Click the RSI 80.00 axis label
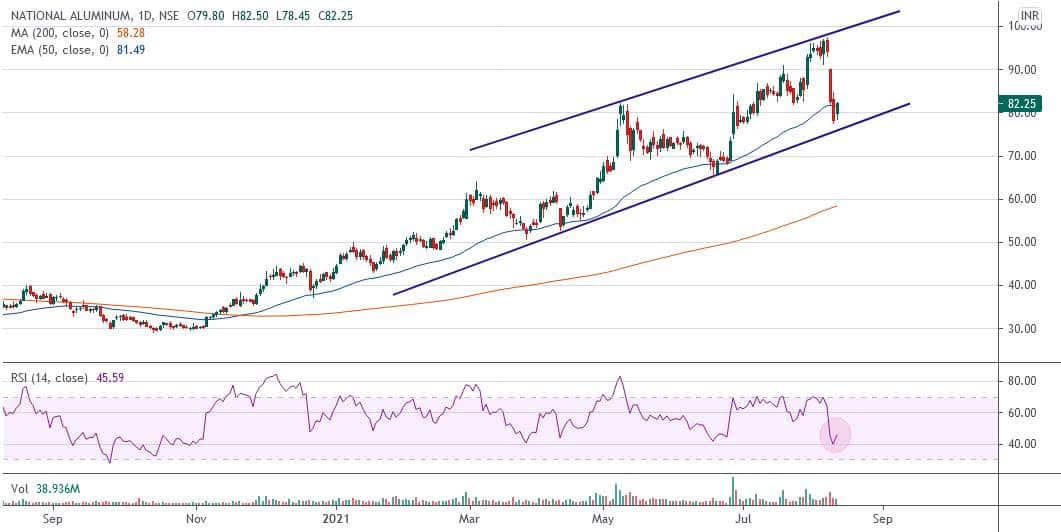 coord(1023,381)
